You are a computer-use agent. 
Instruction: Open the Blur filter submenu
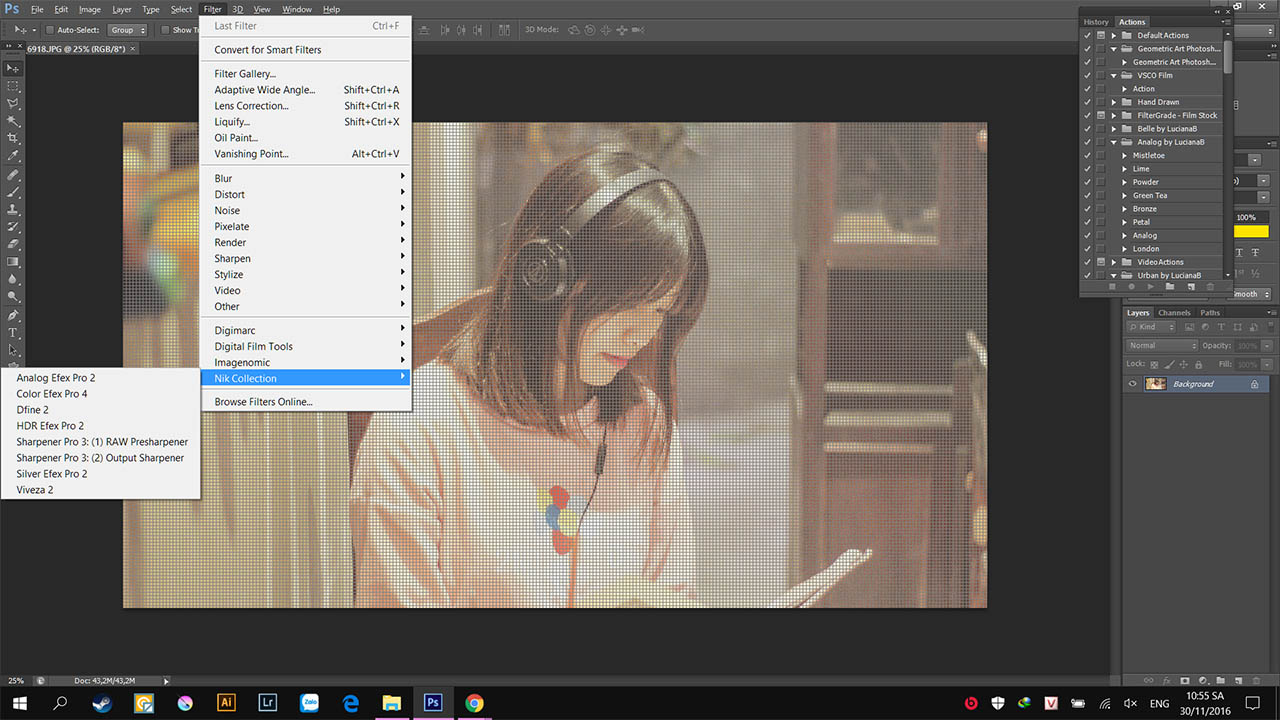pyautogui.click(x=306, y=178)
